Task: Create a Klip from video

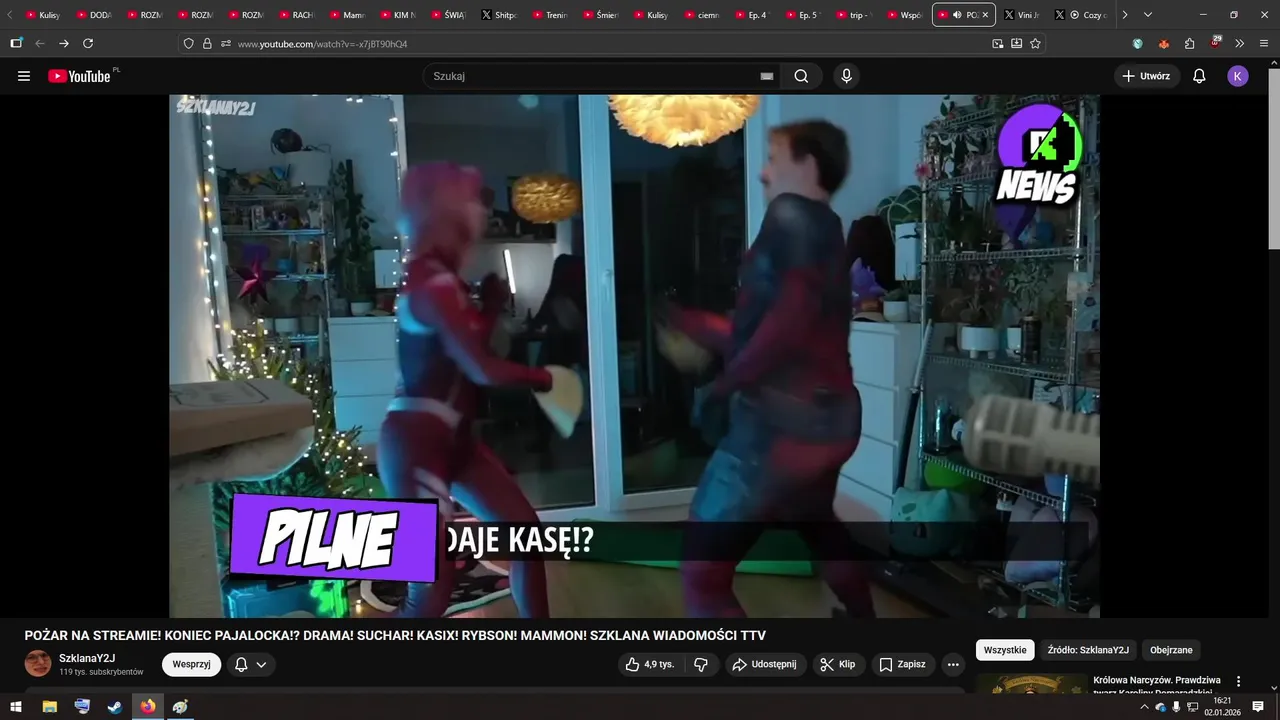Action: (x=838, y=664)
